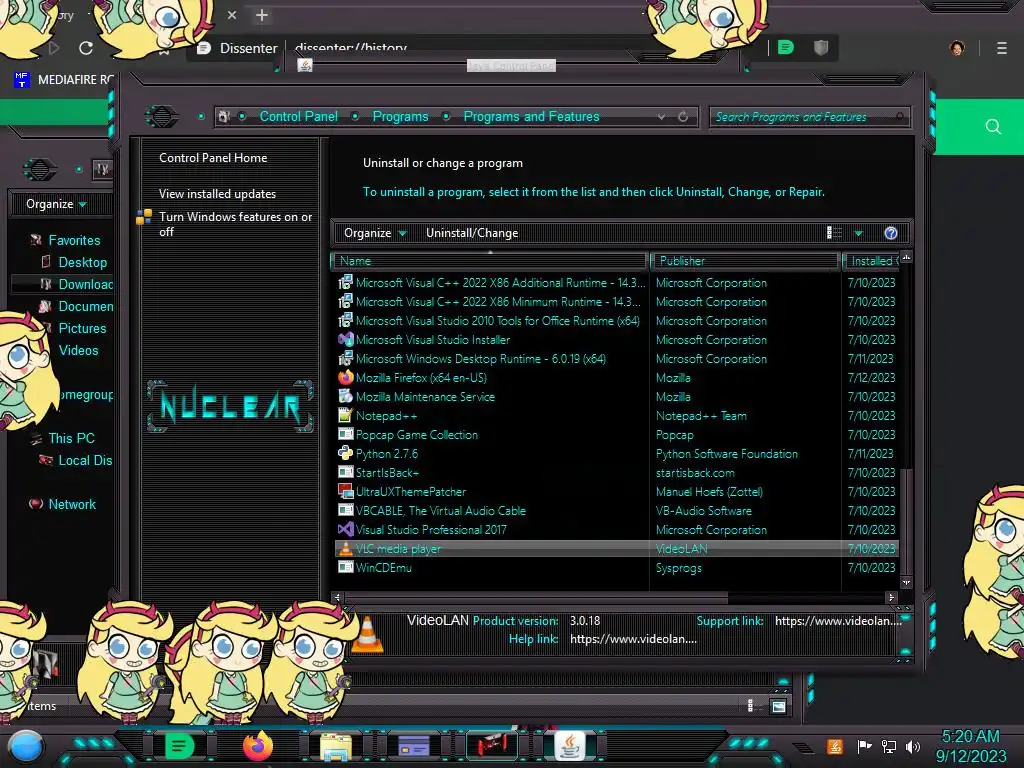
Task: Click the MediaFire search magnifier icon
Action: (x=993, y=127)
